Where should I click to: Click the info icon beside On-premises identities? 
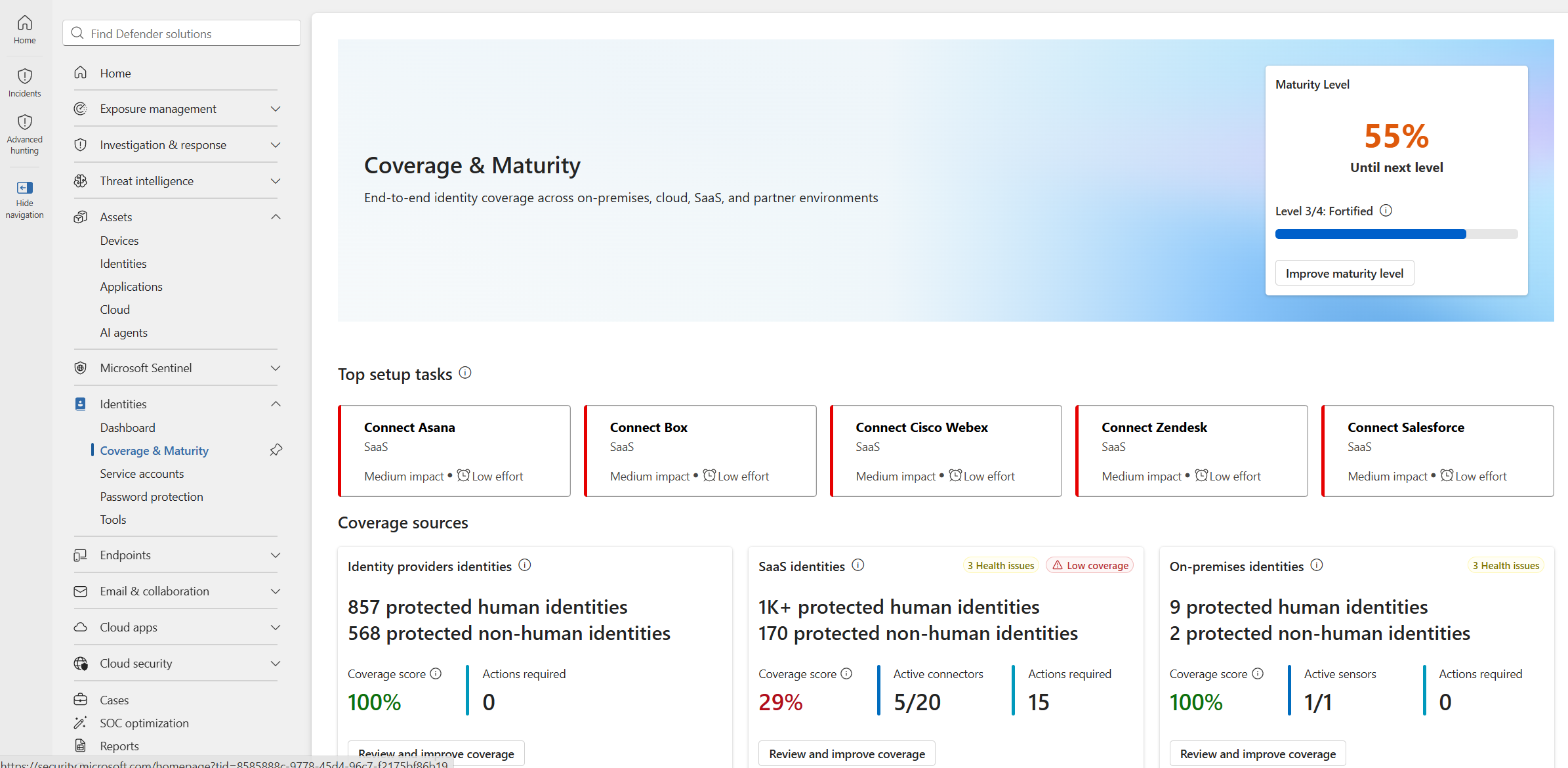[x=1317, y=565]
